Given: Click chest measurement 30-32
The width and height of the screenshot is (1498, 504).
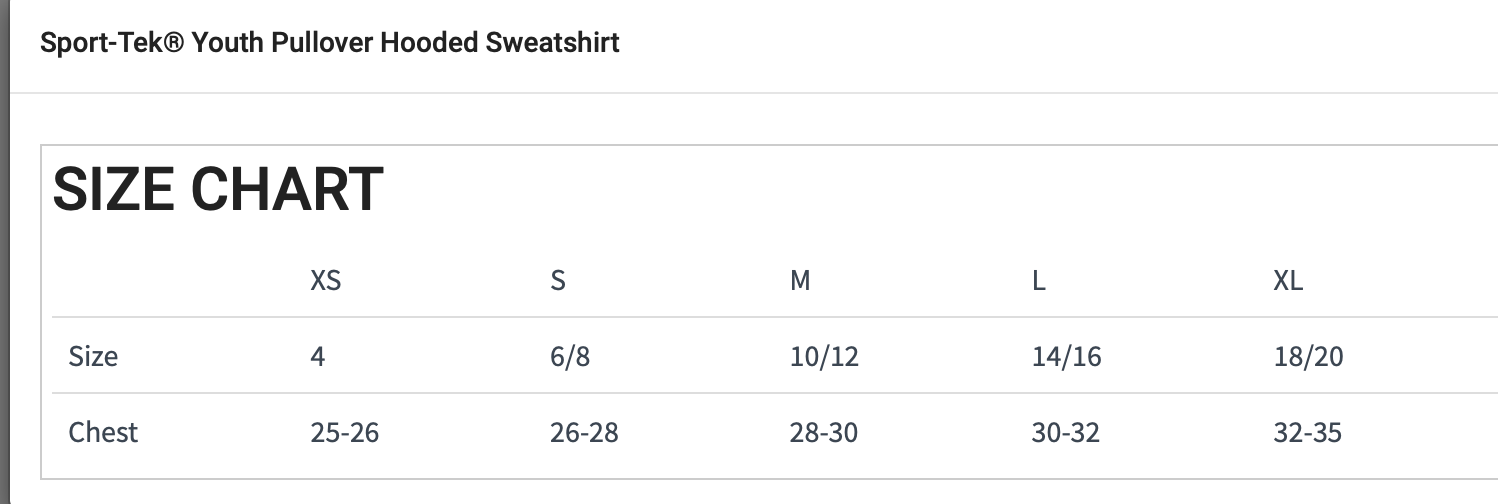Looking at the screenshot, I should point(1066,433).
